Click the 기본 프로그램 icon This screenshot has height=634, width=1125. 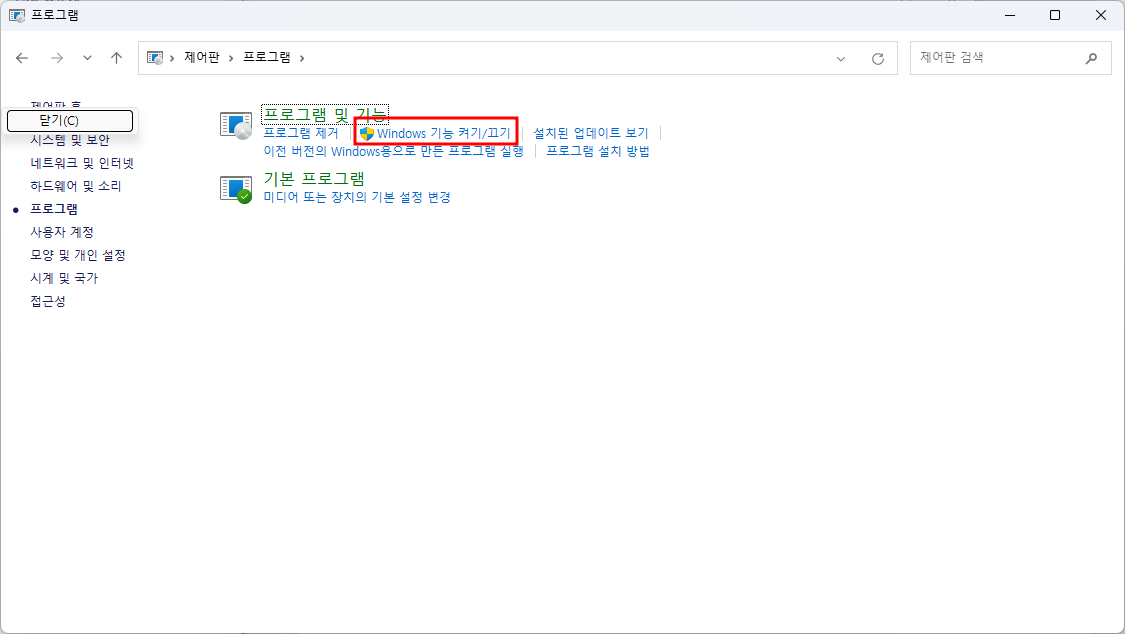(236, 189)
